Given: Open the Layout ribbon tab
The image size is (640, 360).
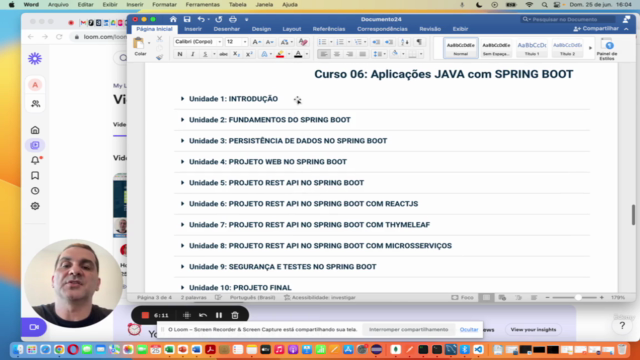Looking at the screenshot, I should click(291, 29).
